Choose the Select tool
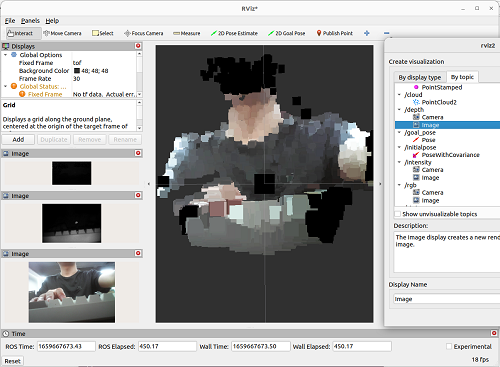Screen dimensions: 500x367 [103, 33]
